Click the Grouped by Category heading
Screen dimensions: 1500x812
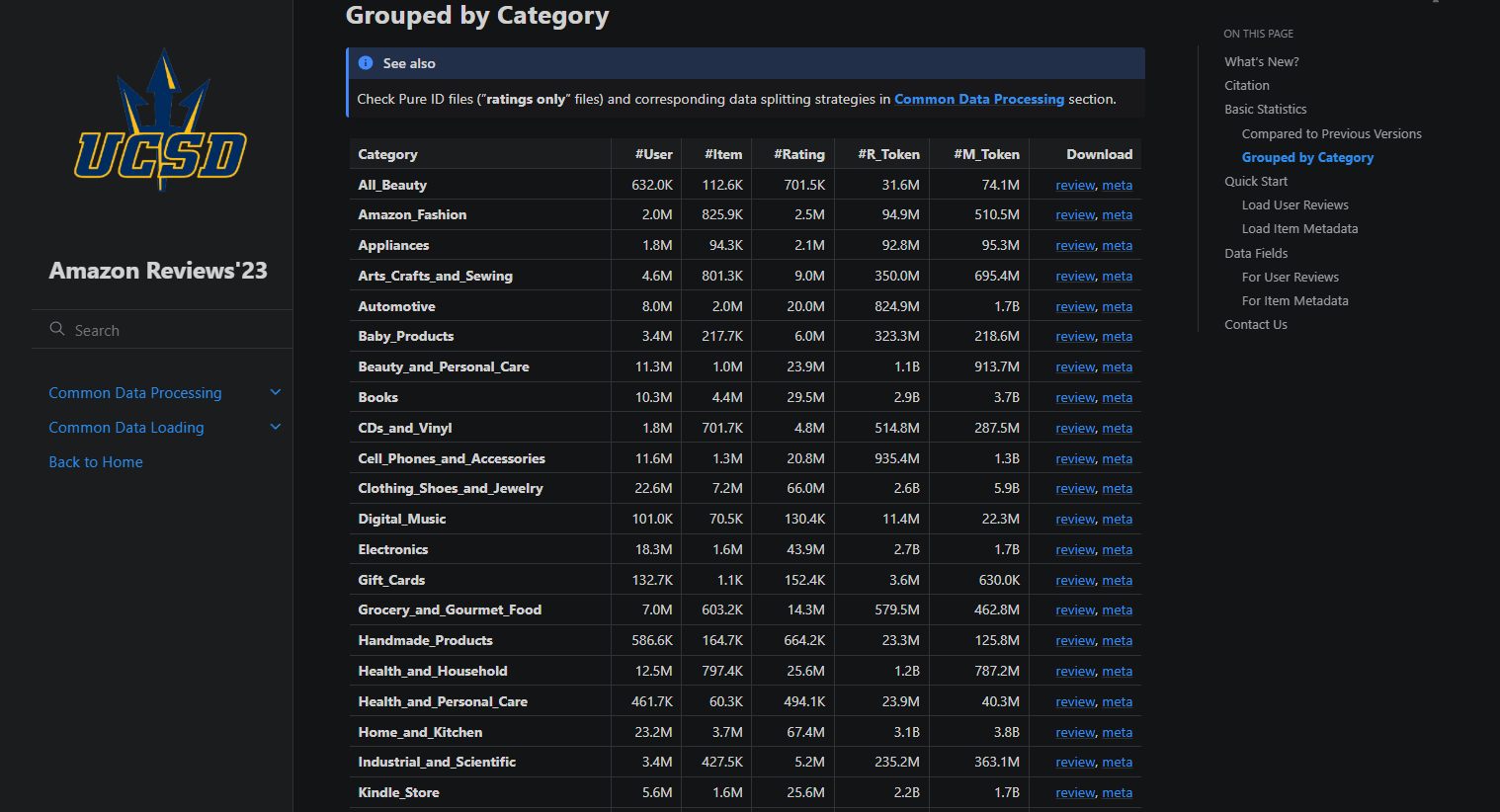tap(477, 16)
